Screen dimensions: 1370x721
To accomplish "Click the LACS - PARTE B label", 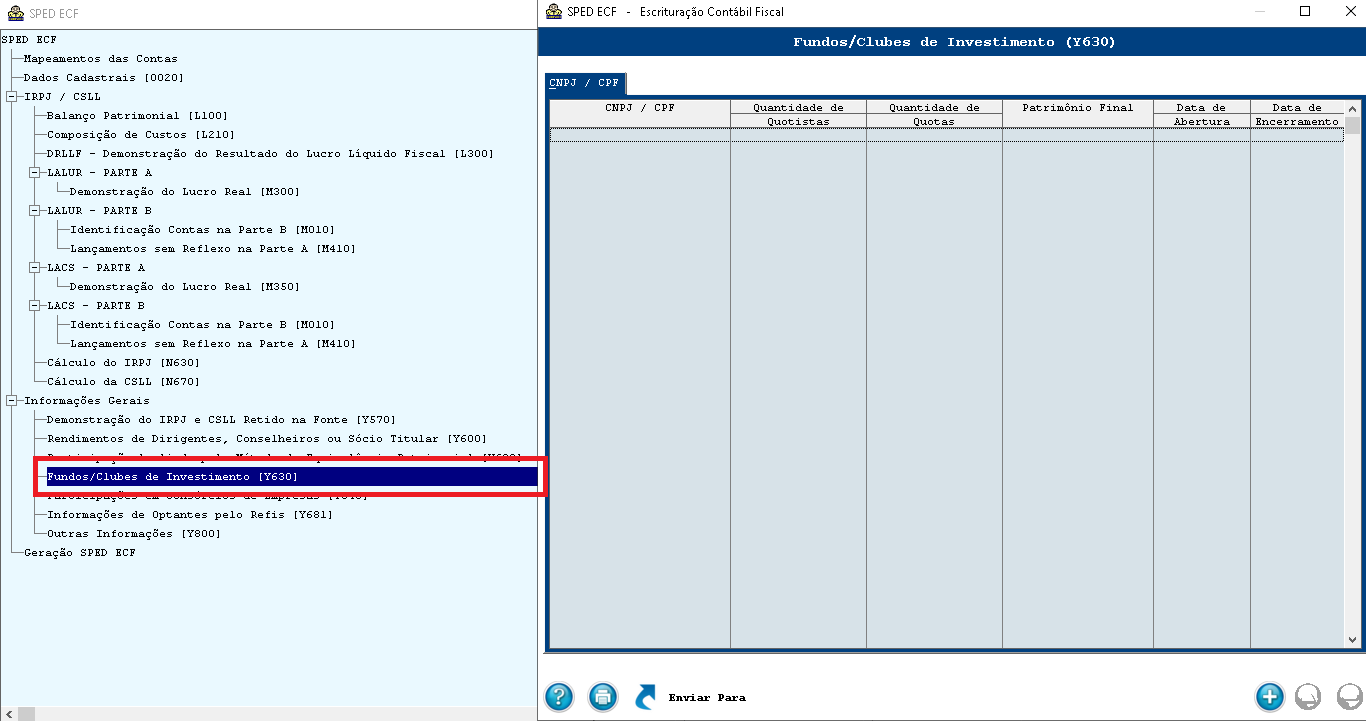I will [96, 306].
